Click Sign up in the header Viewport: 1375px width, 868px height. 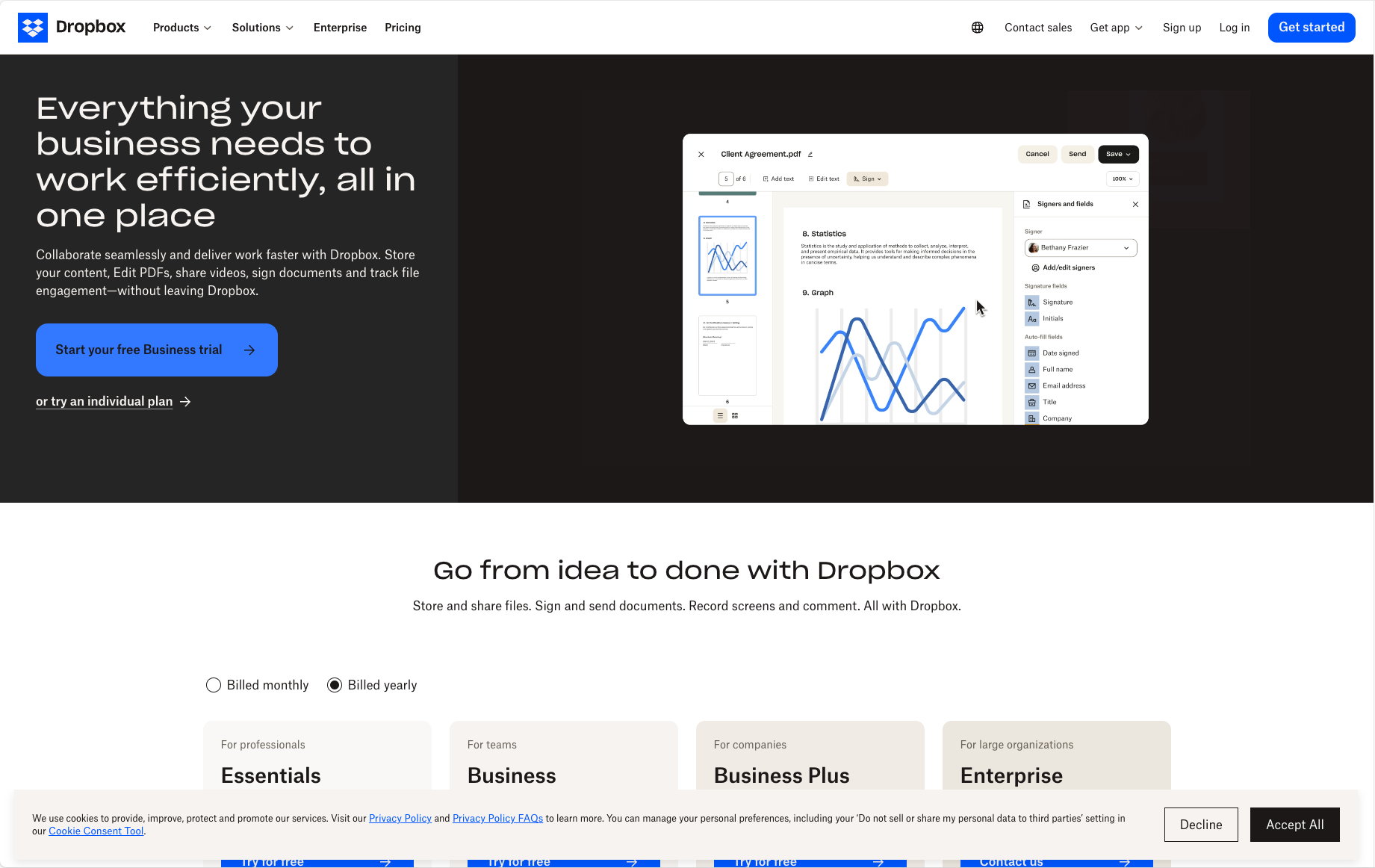point(1182,28)
